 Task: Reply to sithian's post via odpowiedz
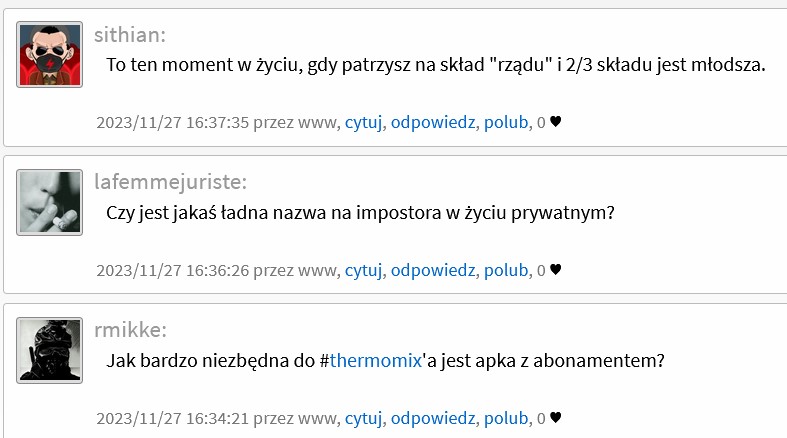(x=433, y=122)
